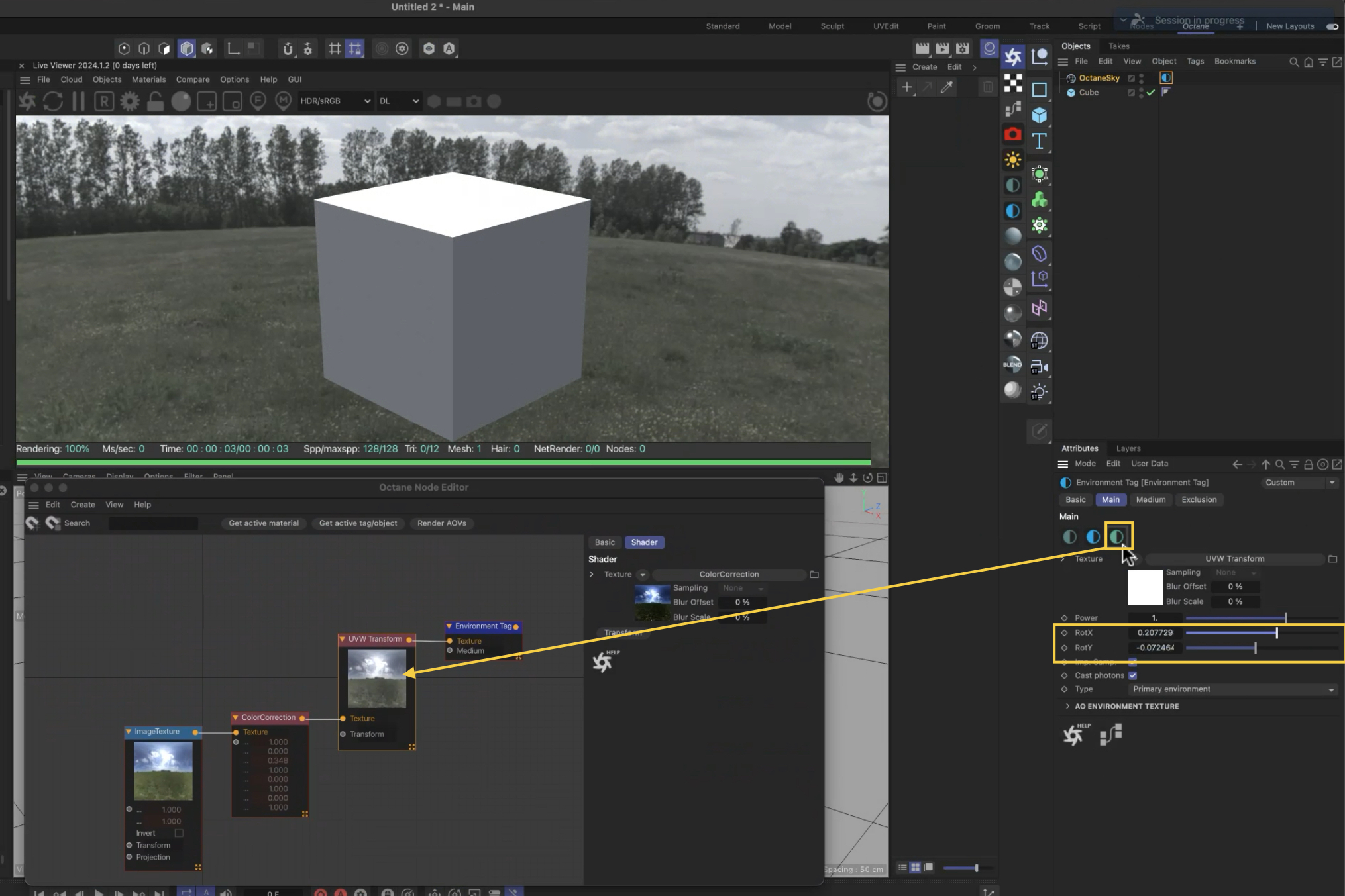Image resolution: width=1345 pixels, height=896 pixels.
Task: Adjust the RotX slider
Action: (x=1276, y=633)
